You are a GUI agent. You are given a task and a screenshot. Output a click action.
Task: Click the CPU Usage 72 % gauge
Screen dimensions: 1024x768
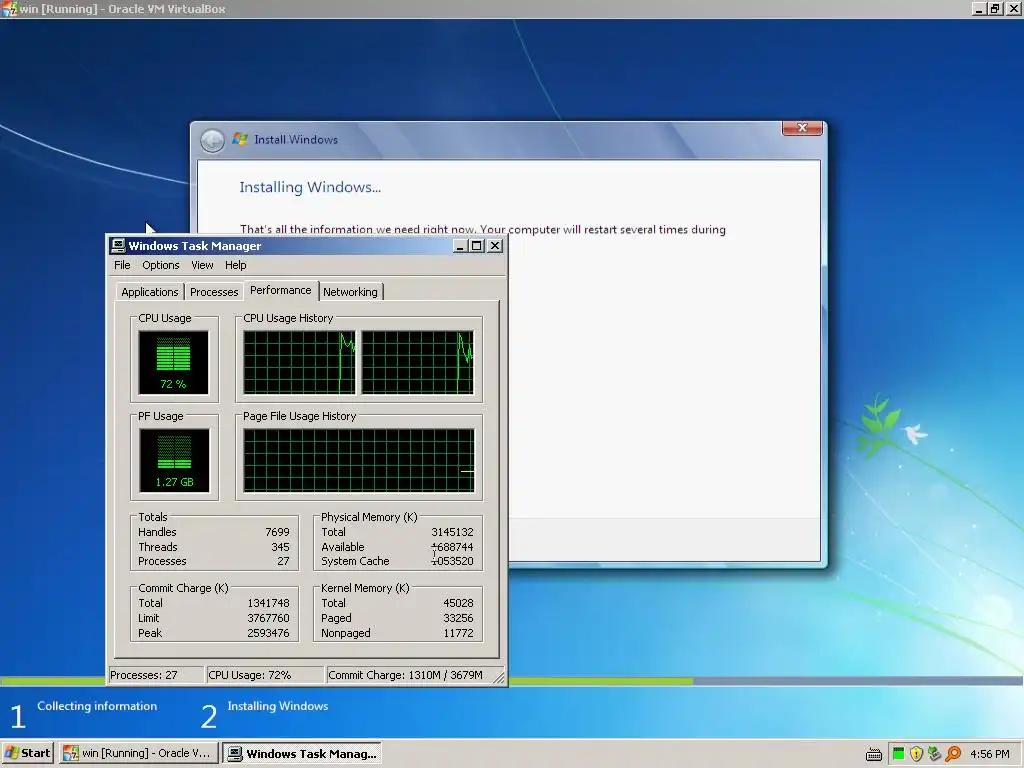(x=174, y=362)
